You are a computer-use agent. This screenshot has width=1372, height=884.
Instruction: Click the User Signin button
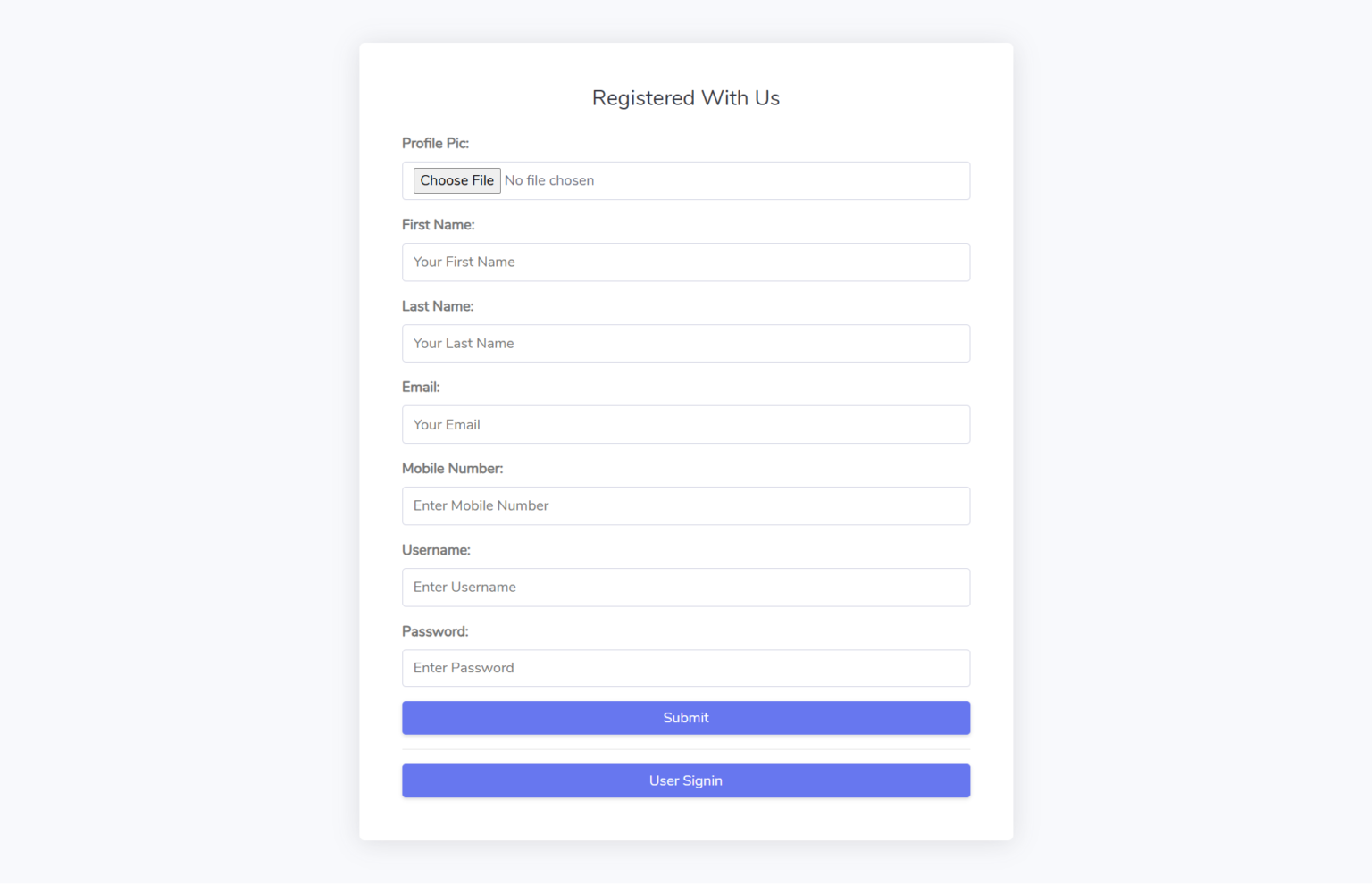pyautogui.click(x=685, y=780)
